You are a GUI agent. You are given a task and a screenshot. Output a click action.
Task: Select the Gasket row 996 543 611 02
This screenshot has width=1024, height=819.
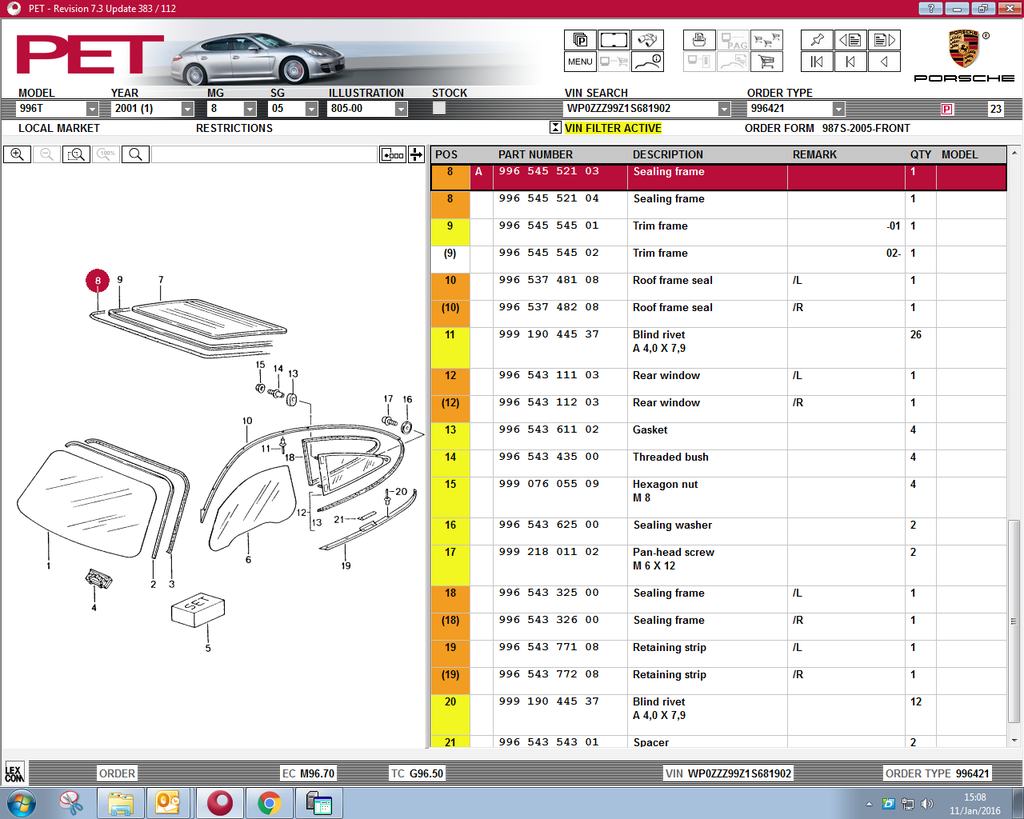point(718,436)
